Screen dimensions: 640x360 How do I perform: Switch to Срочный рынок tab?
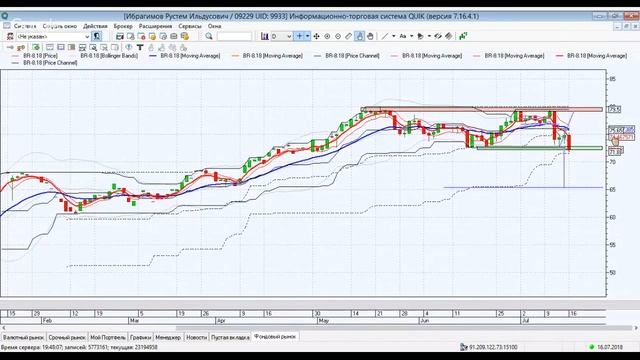(x=67, y=338)
